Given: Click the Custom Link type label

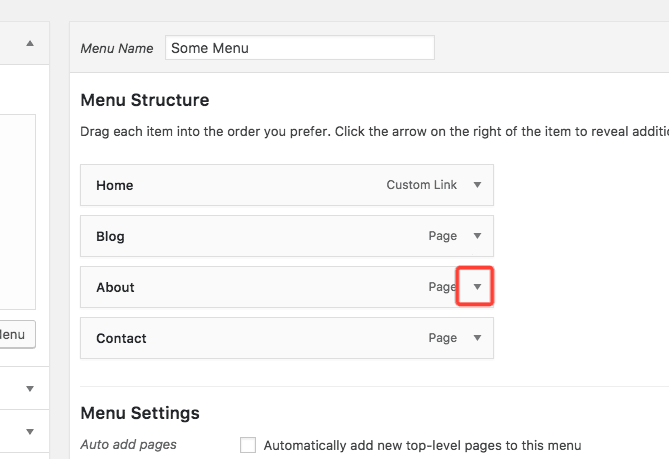Looking at the screenshot, I should click(x=422, y=185).
